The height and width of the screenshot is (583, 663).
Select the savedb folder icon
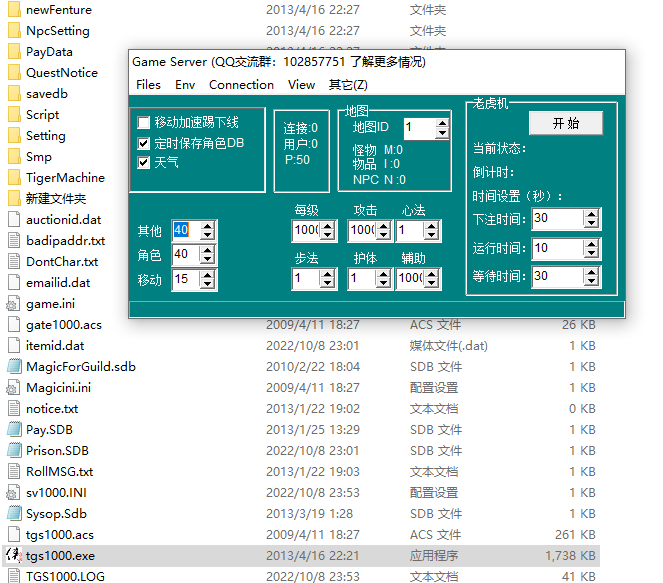pyautogui.click(x=14, y=93)
